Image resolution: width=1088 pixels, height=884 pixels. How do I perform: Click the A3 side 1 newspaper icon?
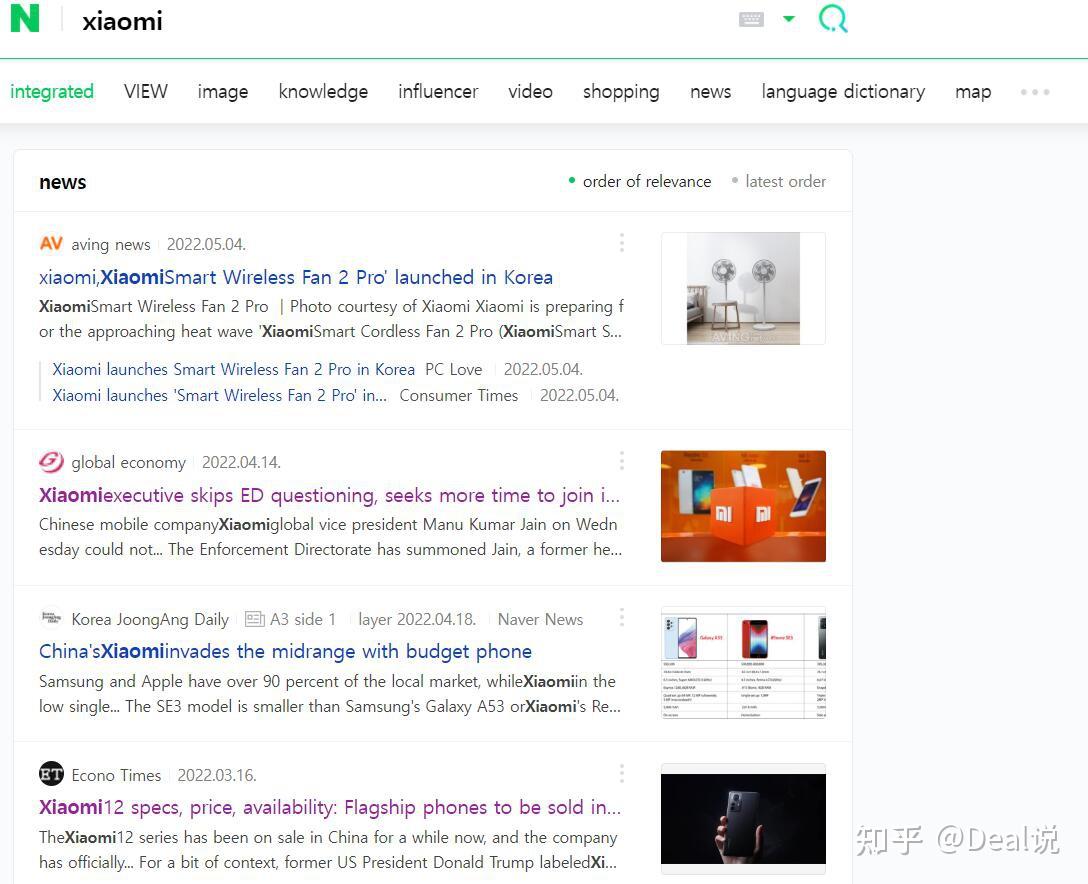pyautogui.click(x=255, y=619)
